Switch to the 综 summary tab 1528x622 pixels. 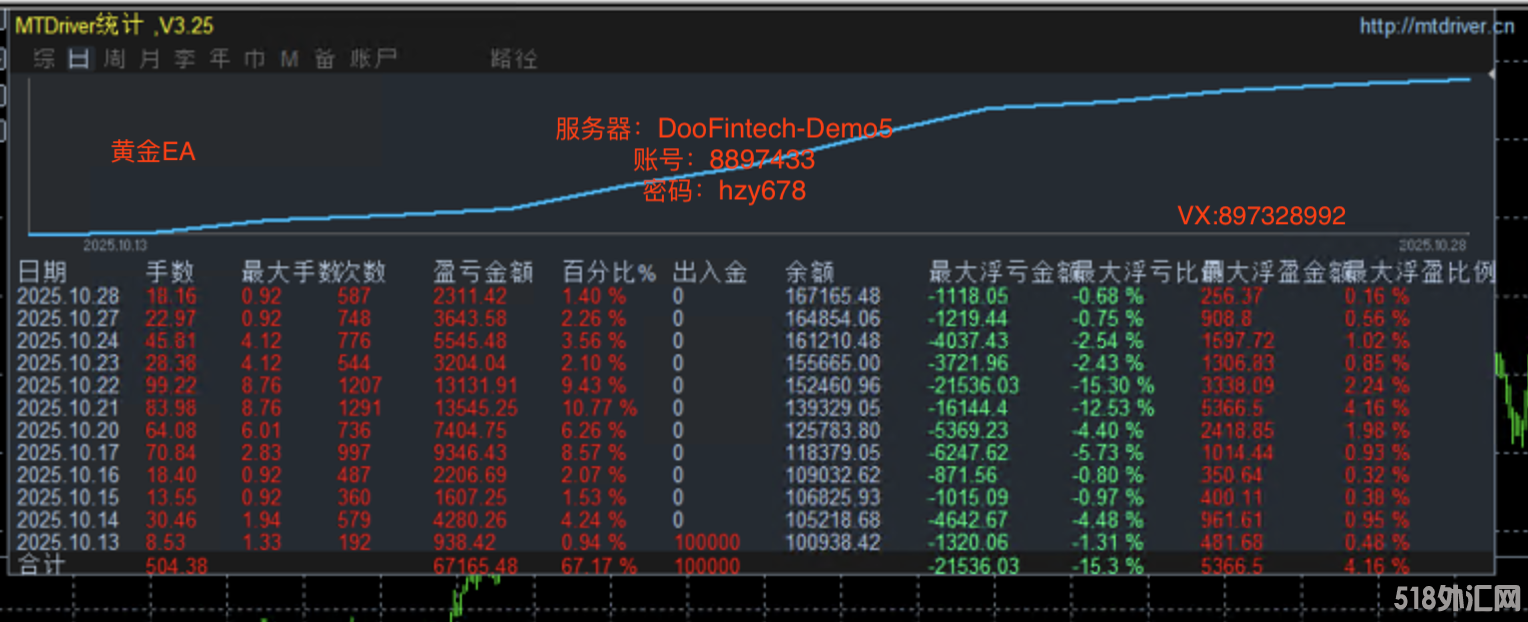tap(44, 59)
